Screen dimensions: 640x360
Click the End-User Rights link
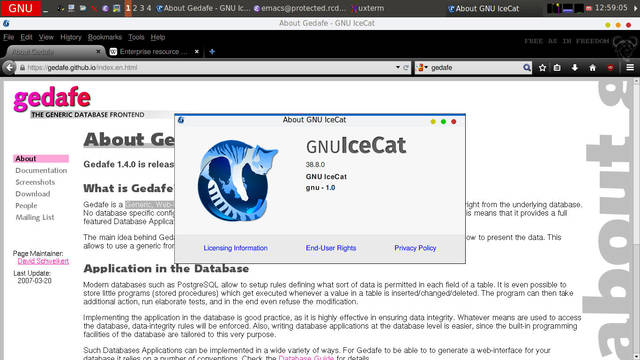(331, 248)
